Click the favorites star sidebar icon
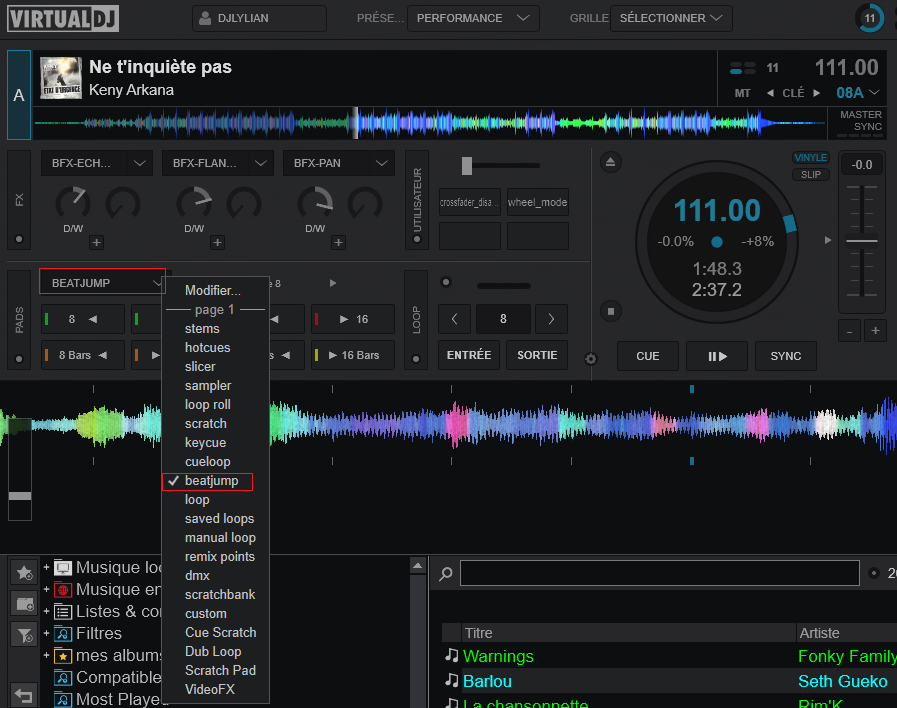 (24, 572)
